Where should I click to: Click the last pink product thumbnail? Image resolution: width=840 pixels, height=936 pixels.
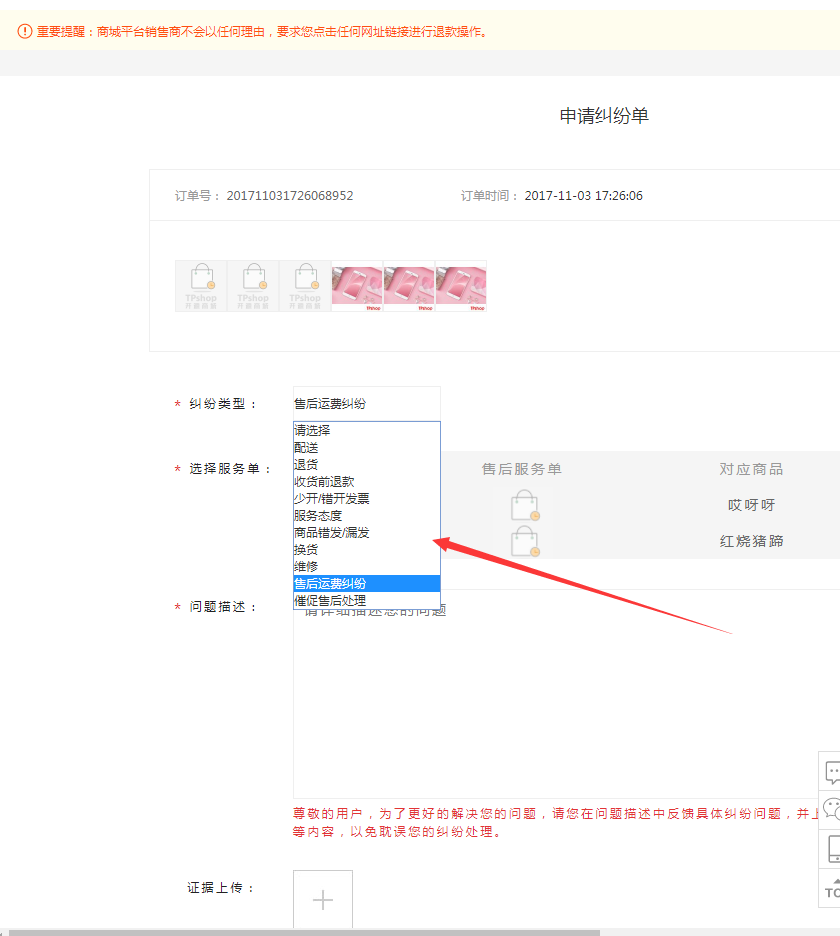[x=461, y=286]
